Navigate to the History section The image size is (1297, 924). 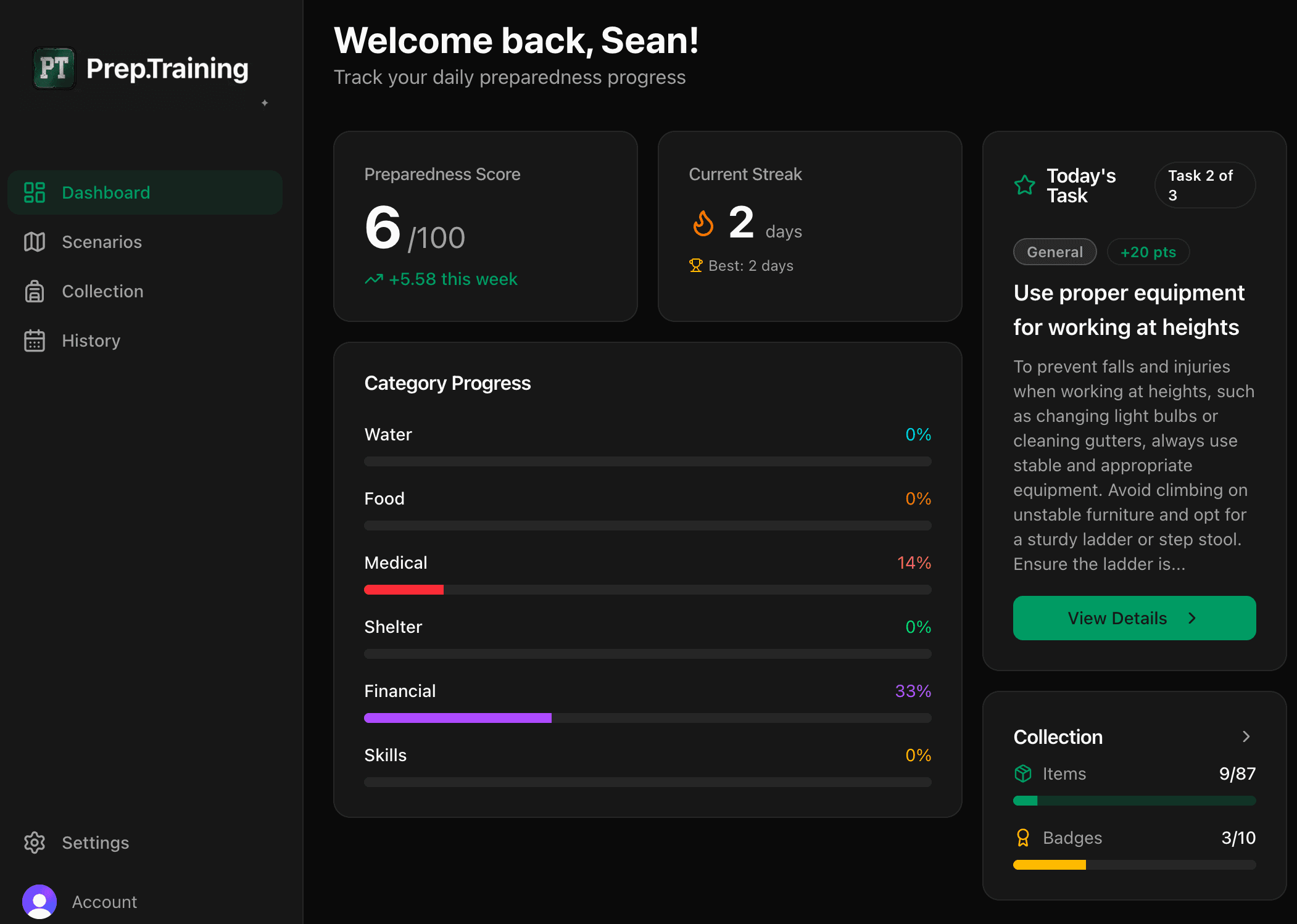point(91,340)
